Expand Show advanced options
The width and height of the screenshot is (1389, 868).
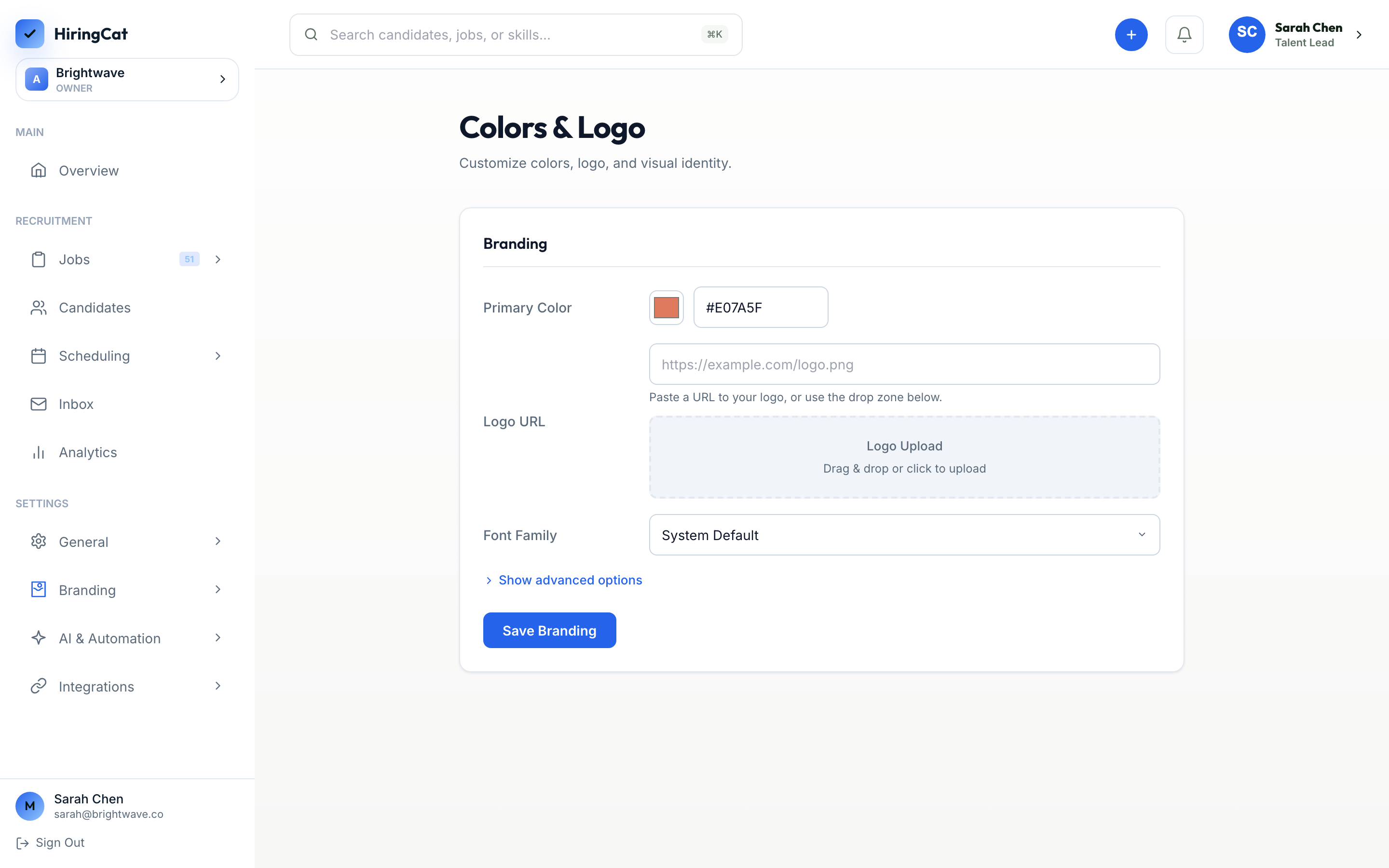pos(563,581)
